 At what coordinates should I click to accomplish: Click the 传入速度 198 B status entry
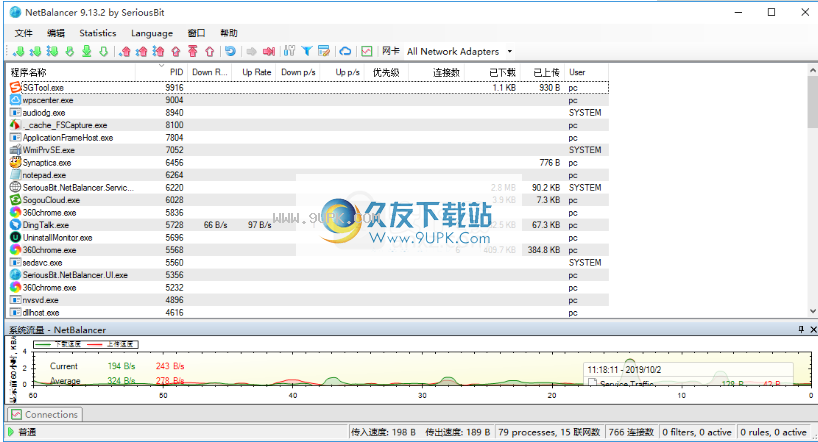[x=383, y=432]
